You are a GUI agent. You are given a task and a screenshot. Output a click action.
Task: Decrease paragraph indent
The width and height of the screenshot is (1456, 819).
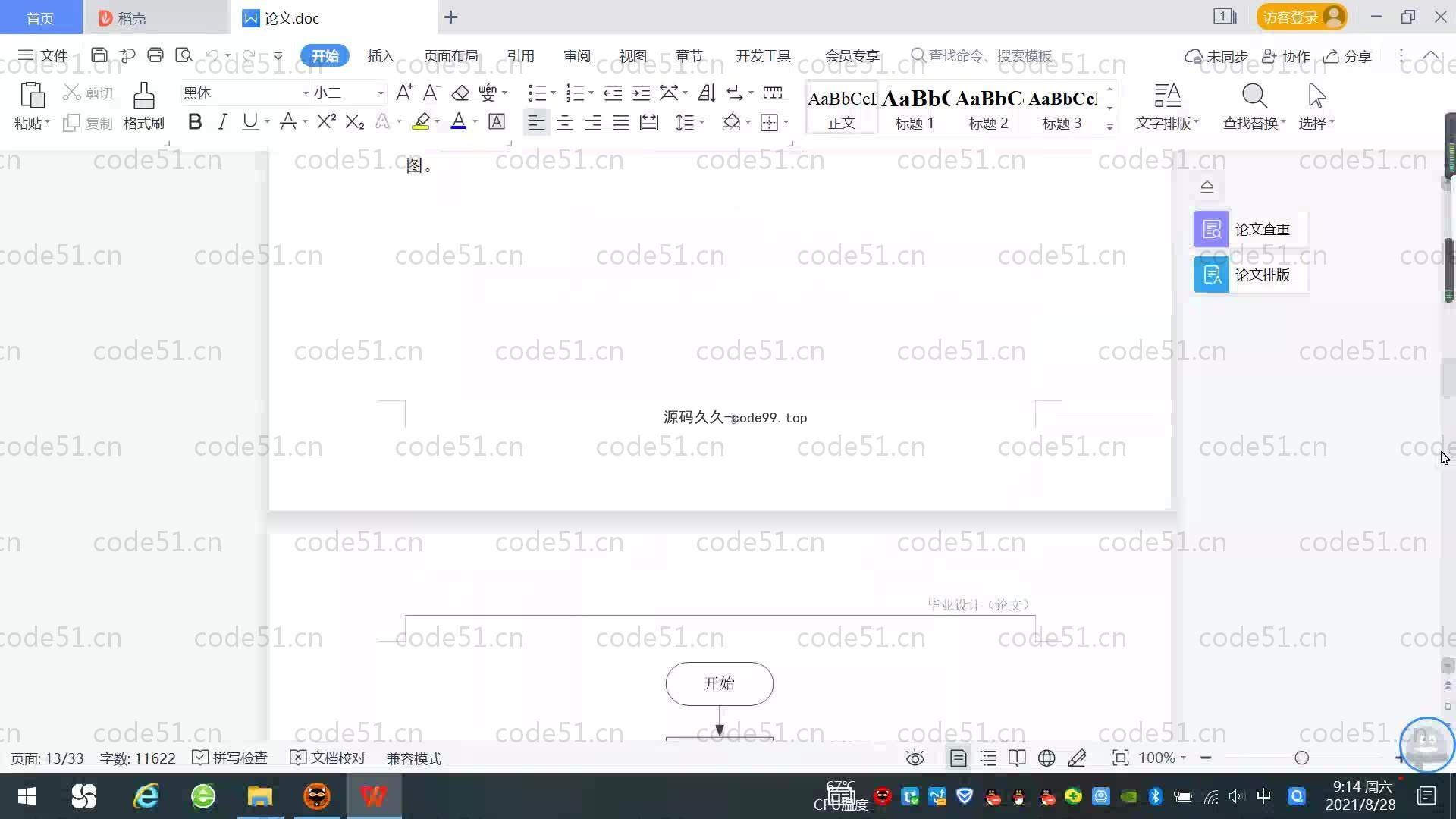[613, 93]
